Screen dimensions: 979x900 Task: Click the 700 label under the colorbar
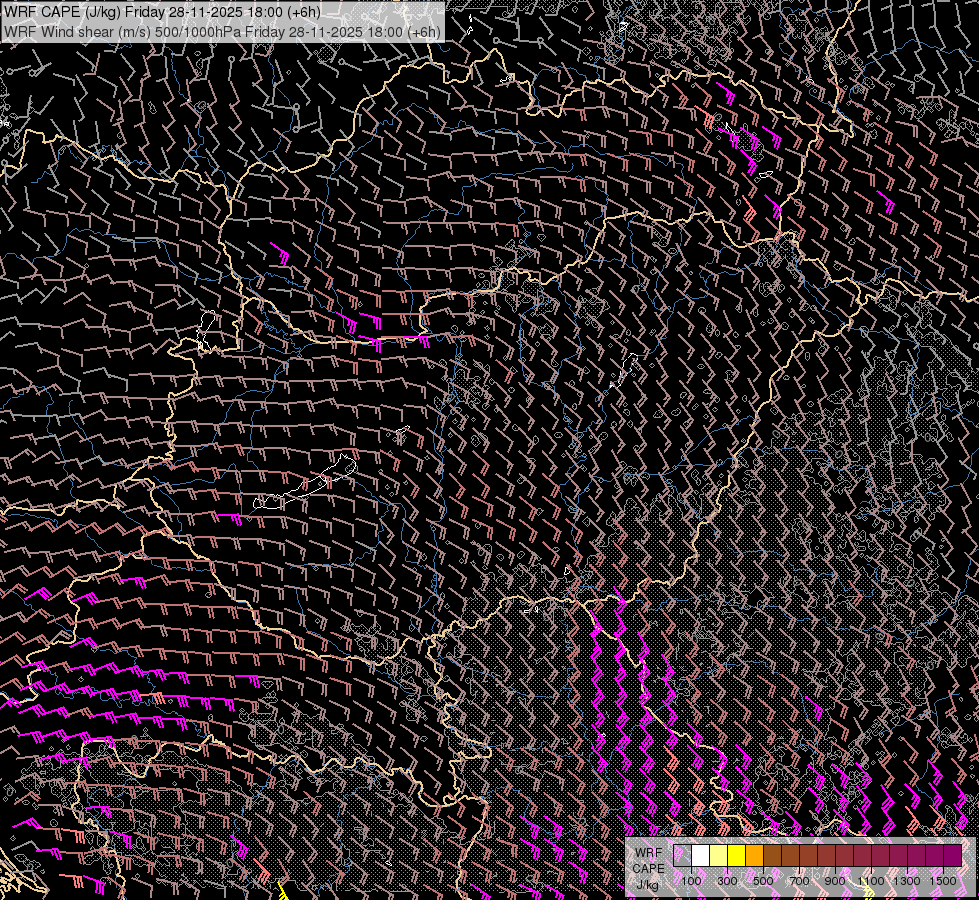click(x=799, y=881)
